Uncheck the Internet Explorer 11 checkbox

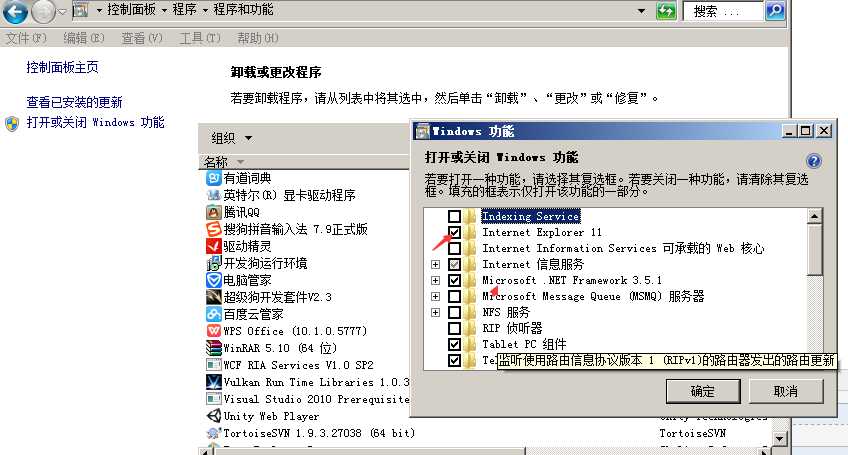click(x=454, y=232)
